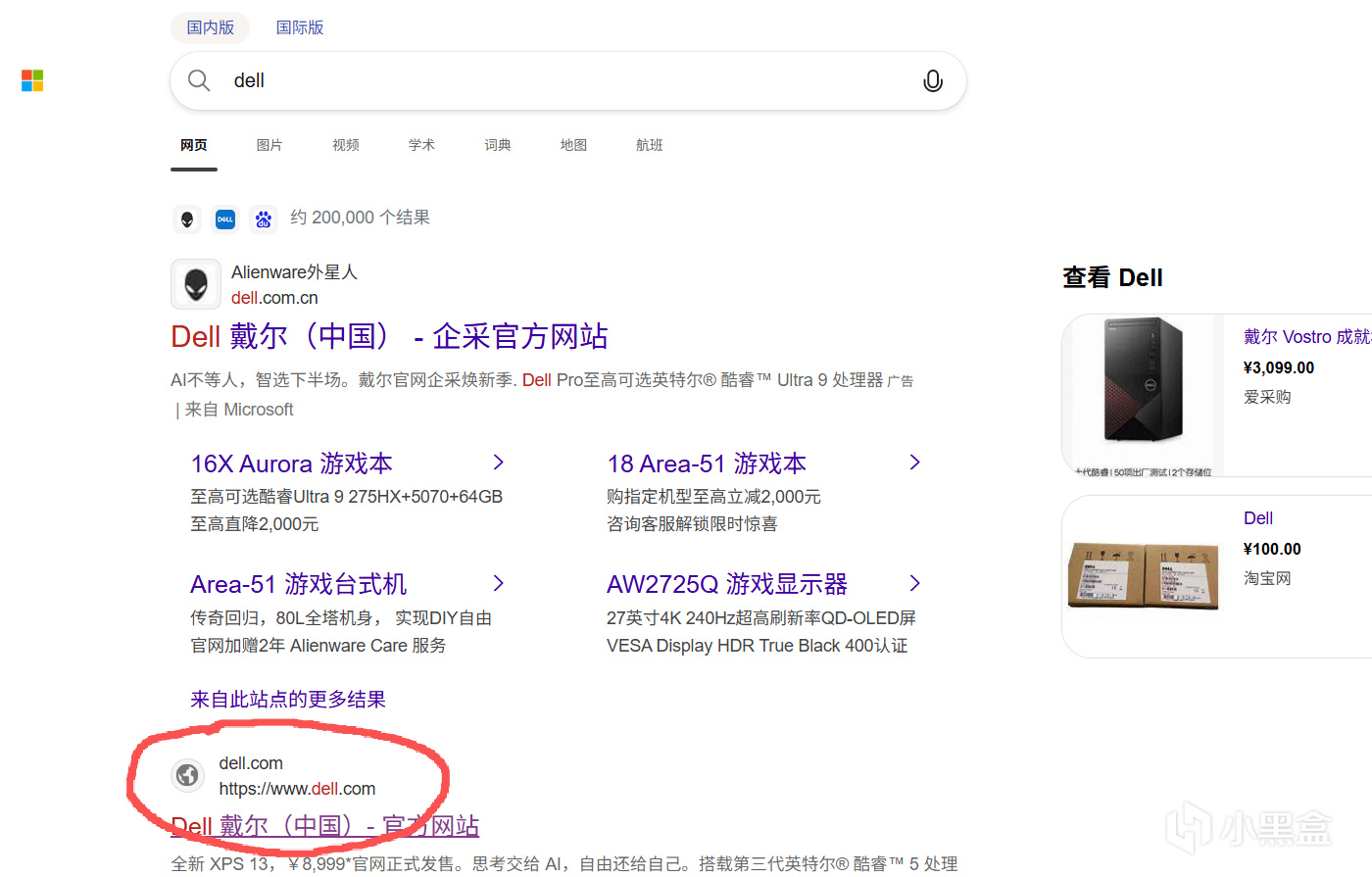Expand the AW2725Q 游戏显示器 chevron
Screen dimensions: 1372x877
914,583
